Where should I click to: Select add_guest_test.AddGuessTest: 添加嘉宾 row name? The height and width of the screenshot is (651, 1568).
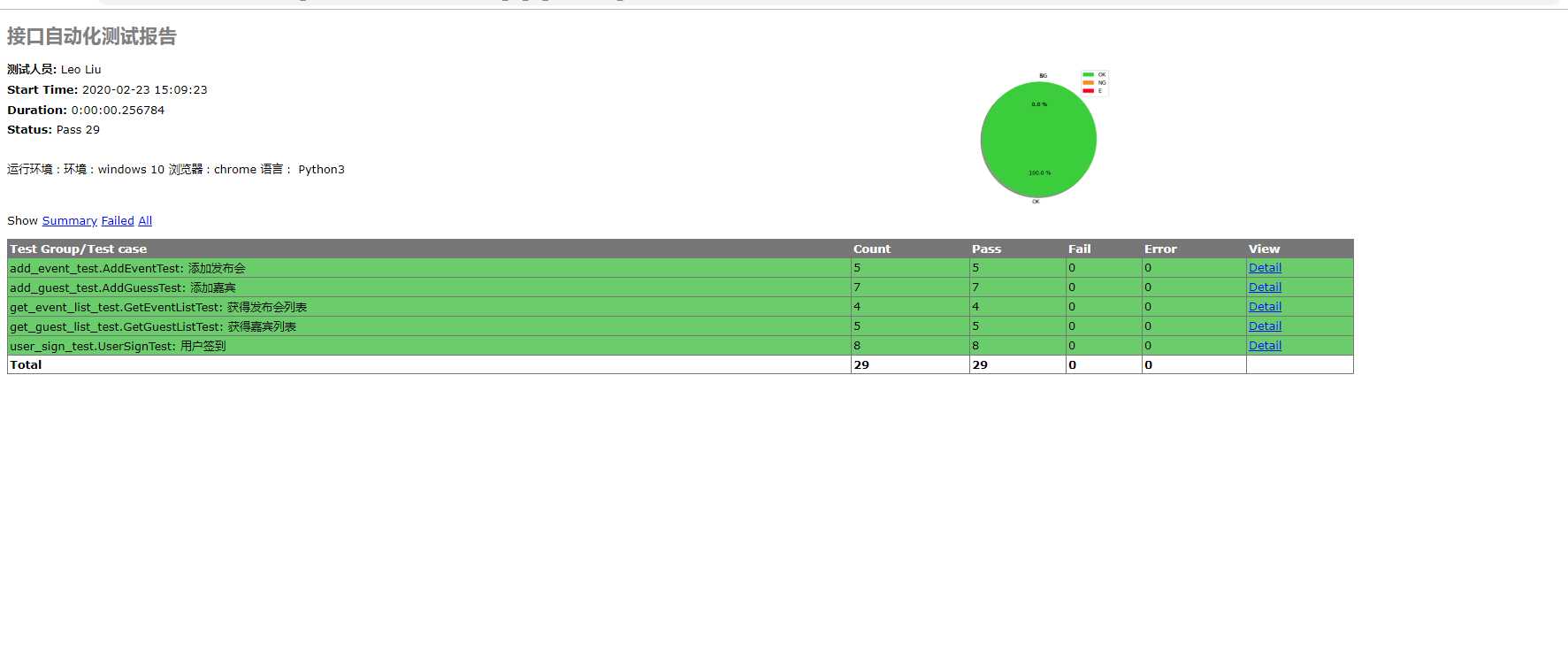(123, 287)
